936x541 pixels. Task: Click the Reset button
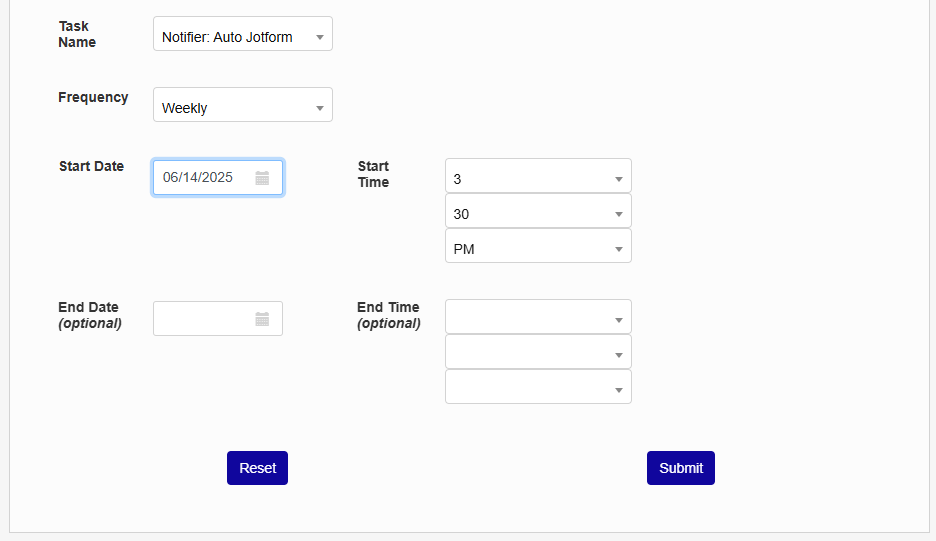257,468
